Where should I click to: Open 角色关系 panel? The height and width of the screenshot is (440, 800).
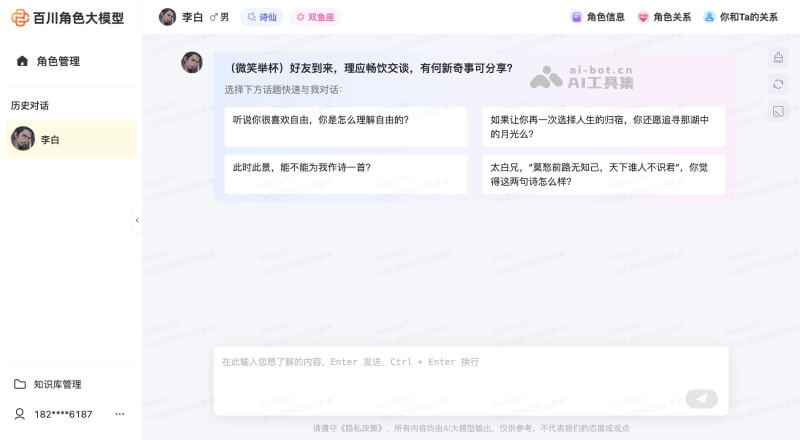tap(664, 17)
